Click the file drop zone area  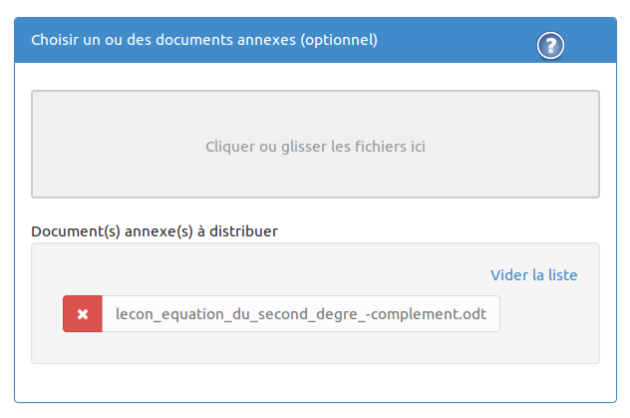pos(315,144)
